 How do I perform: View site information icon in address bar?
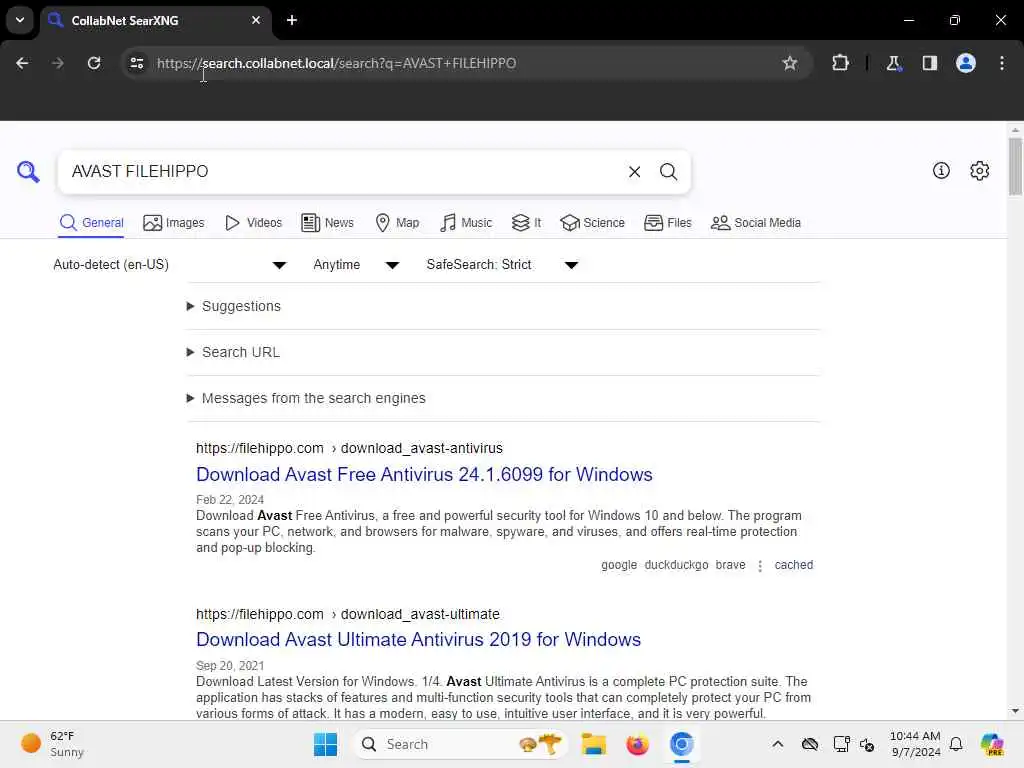(136, 63)
